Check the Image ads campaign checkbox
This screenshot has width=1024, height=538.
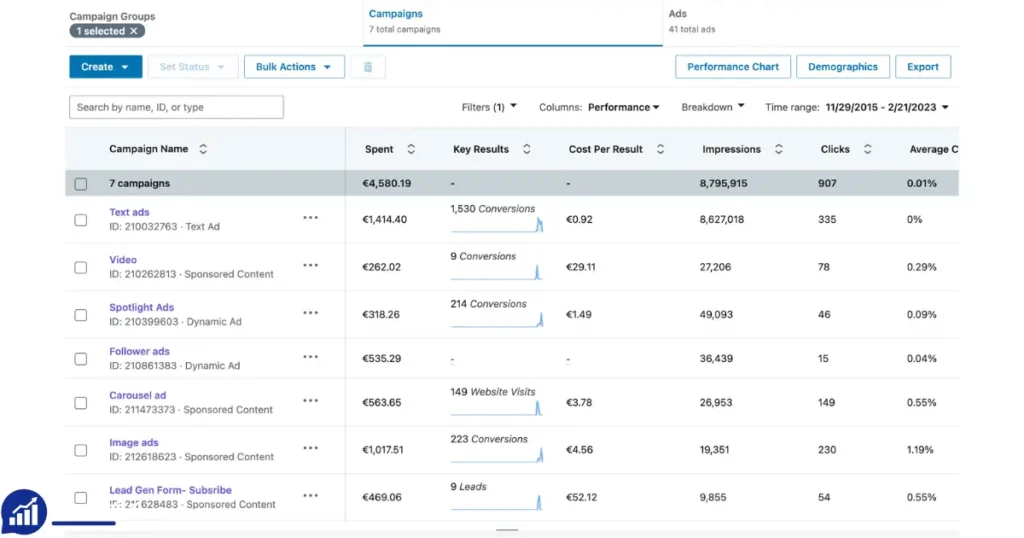(x=80, y=451)
